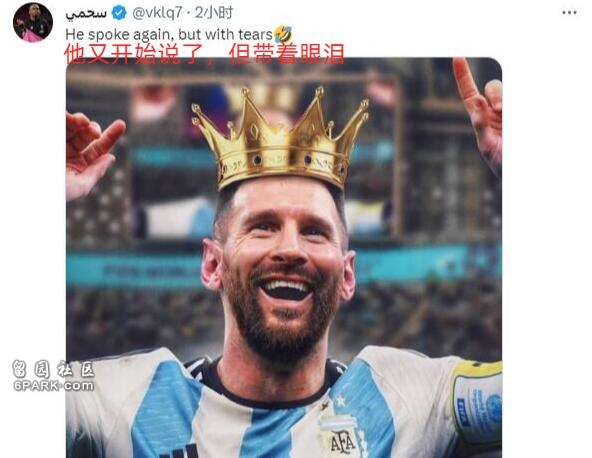Viewport: 592px width, 458px height.
Task: Click the AFA crest on the jersey
Action: pos(341,436)
